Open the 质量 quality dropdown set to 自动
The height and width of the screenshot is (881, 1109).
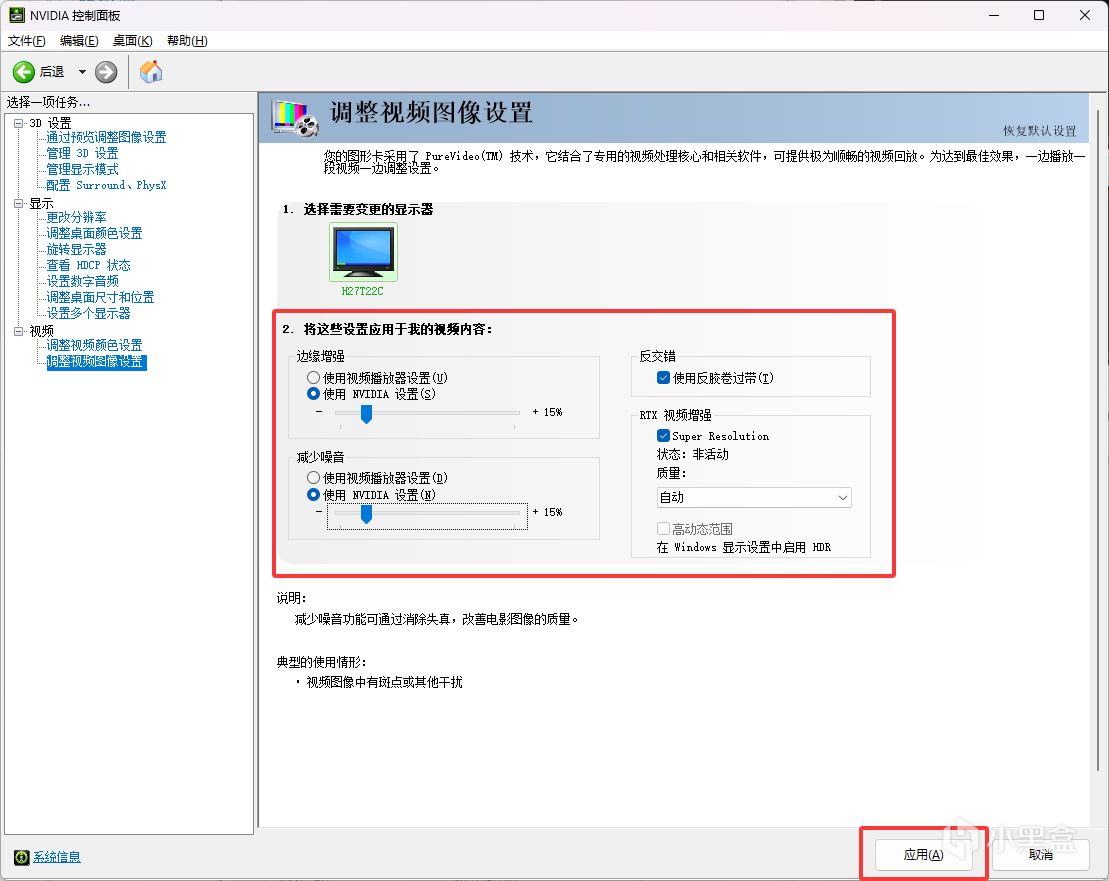tap(754, 497)
